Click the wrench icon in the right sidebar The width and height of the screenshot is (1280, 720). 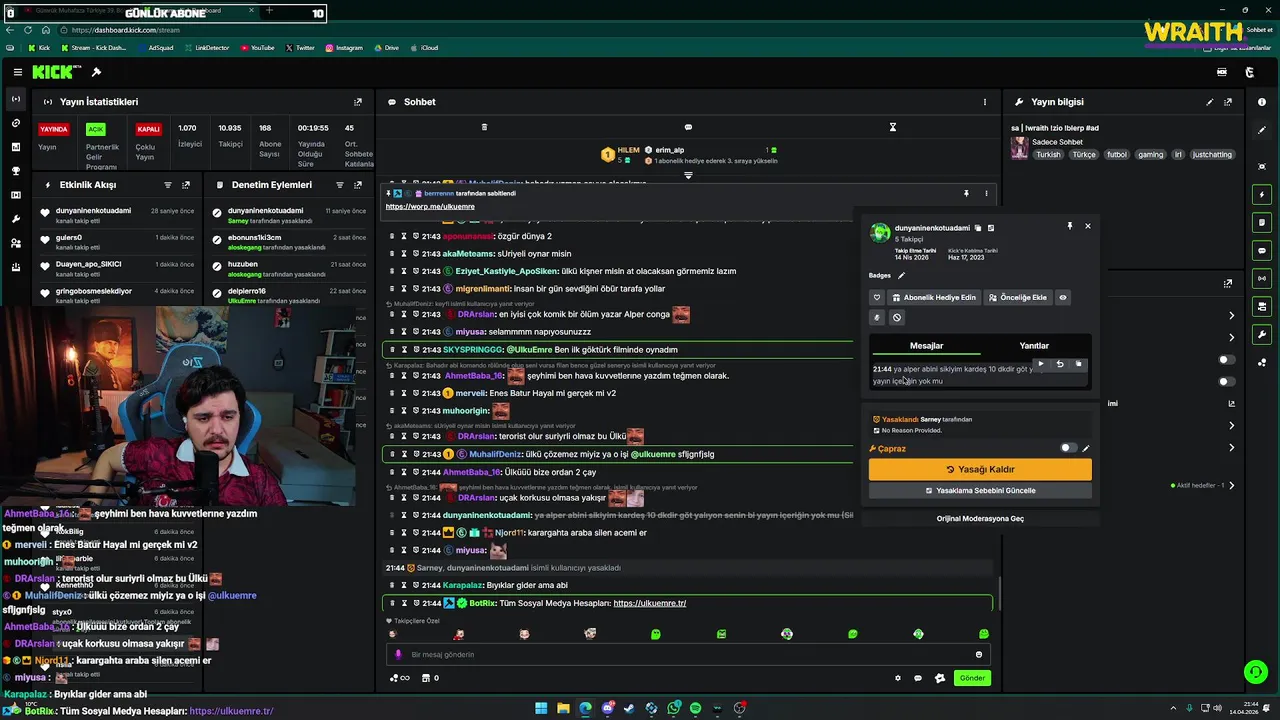click(1262, 334)
